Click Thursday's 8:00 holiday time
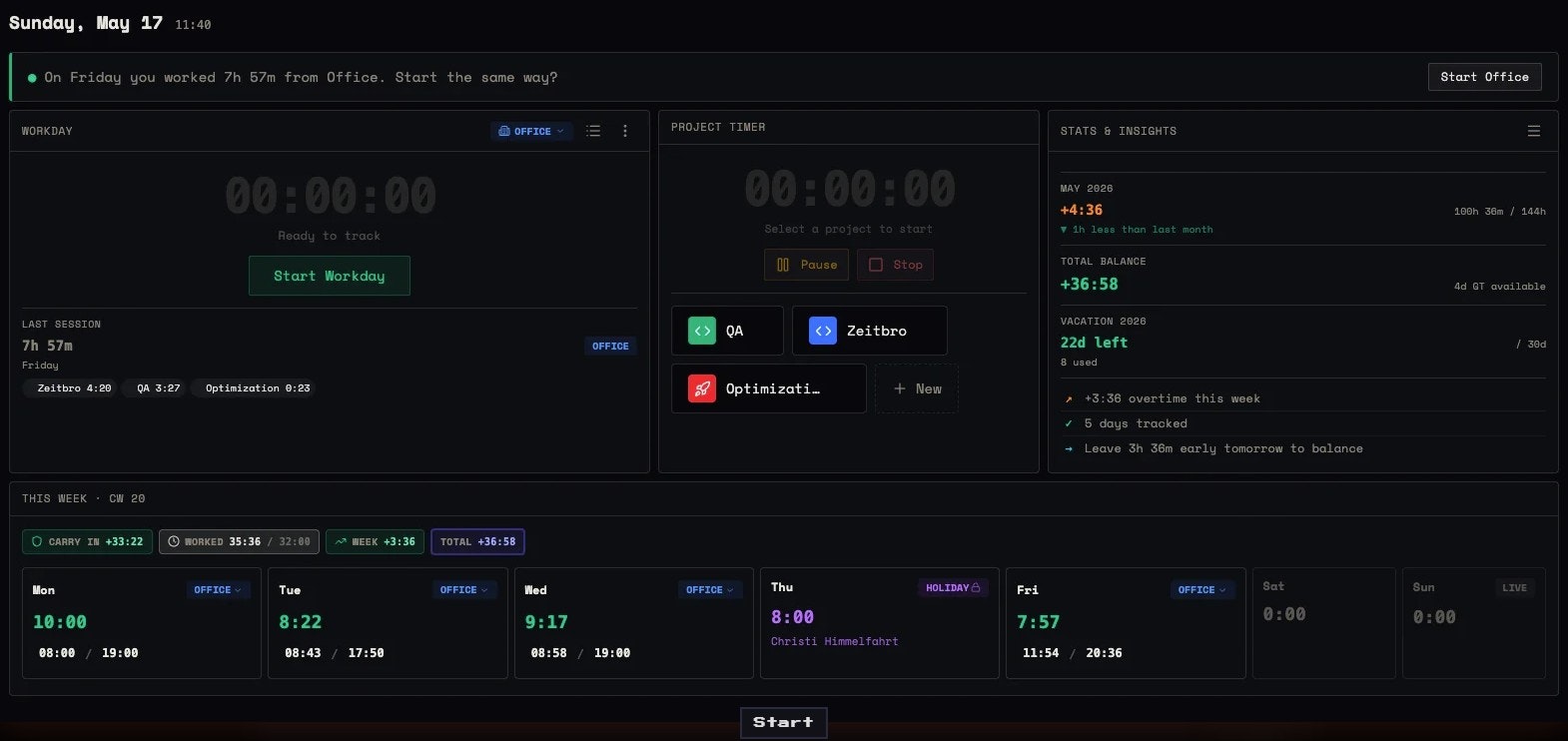 point(792,617)
